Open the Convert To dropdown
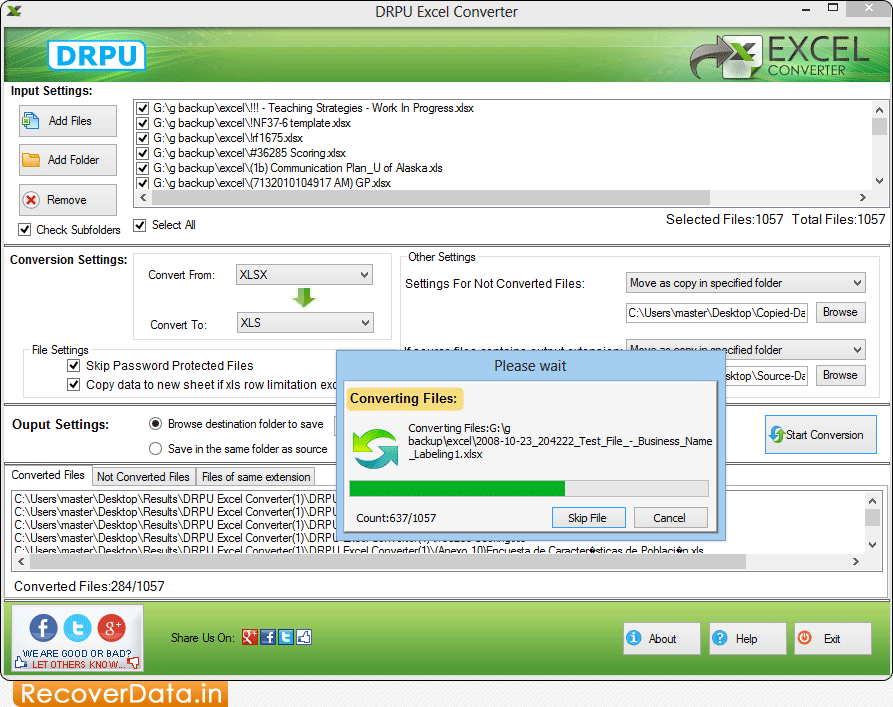 click(305, 322)
